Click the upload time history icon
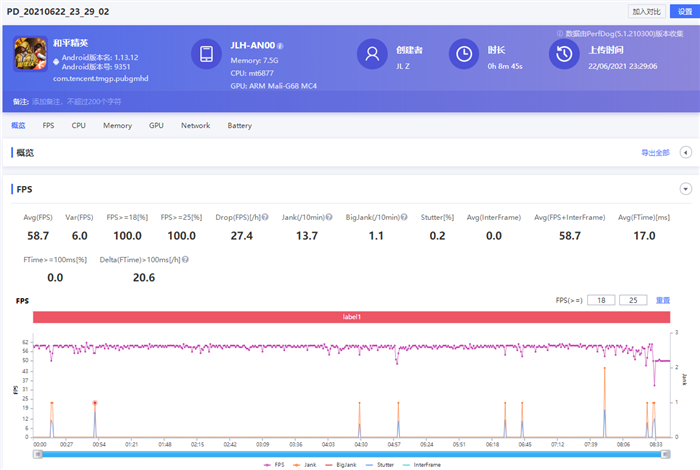The width and height of the screenshot is (700, 470). 564,54
